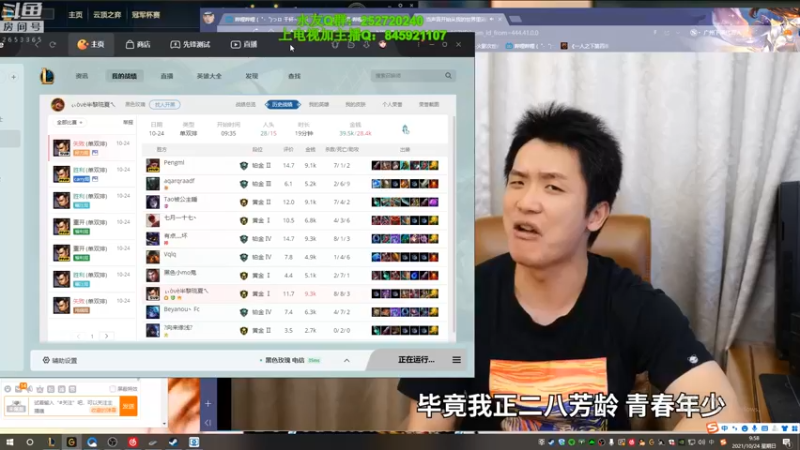This screenshot has width=800, height=450.
Task: Click the download icon in top bar
Action: [366, 45]
